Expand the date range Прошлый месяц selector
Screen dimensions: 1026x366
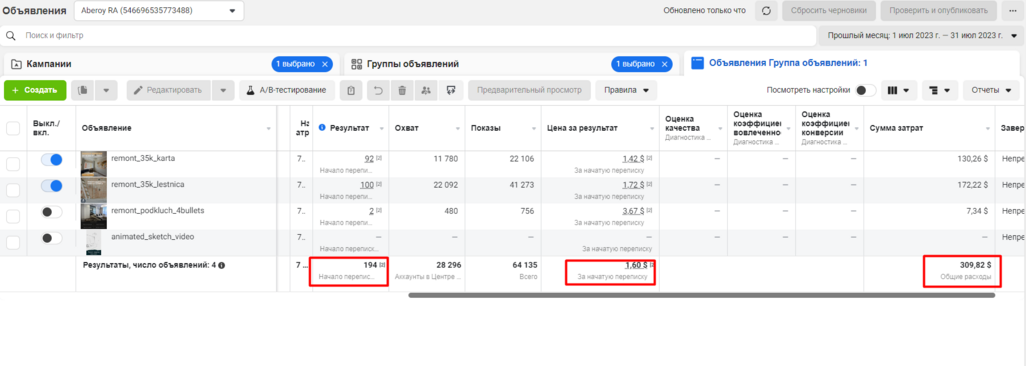click(921, 35)
